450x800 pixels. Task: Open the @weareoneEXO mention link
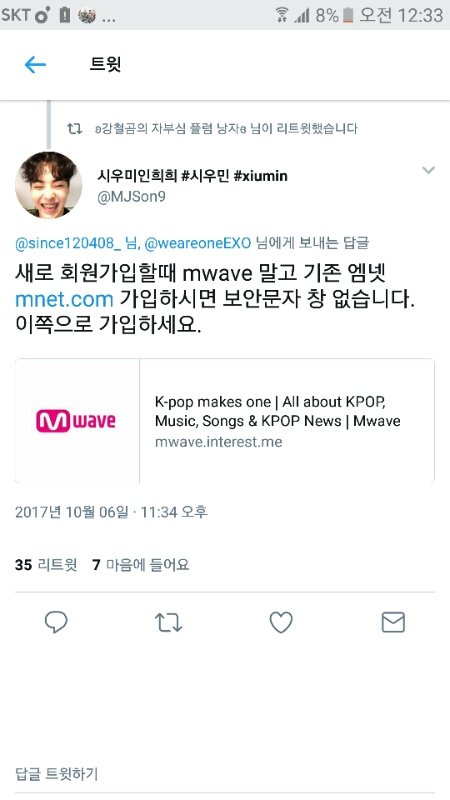pos(197,243)
